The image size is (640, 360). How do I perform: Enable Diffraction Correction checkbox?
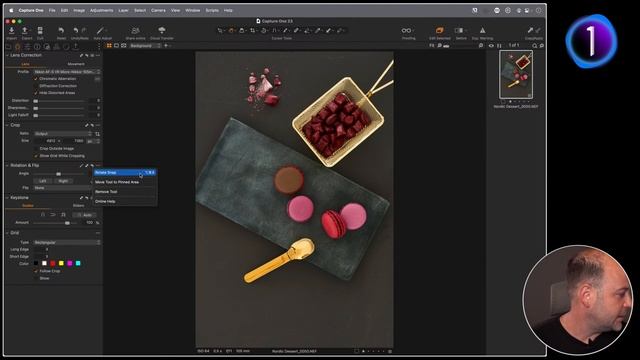pyautogui.click(x=36, y=86)
